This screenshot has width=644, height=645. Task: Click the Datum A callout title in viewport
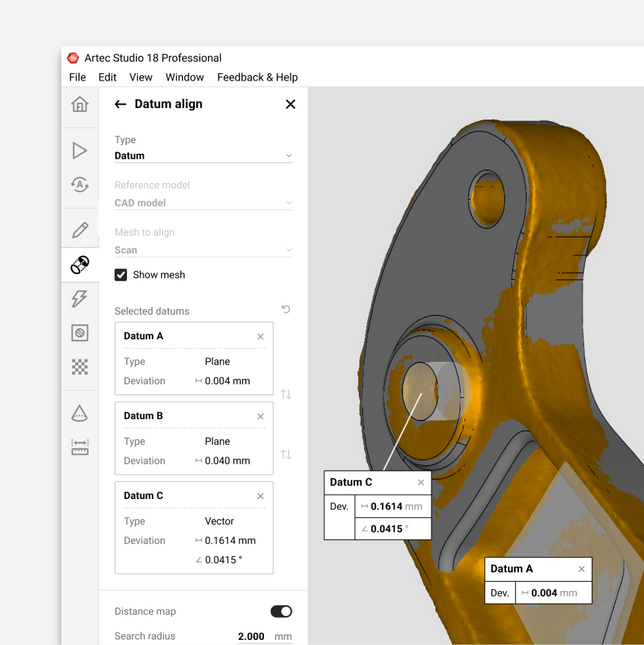(x=512, y=568)
